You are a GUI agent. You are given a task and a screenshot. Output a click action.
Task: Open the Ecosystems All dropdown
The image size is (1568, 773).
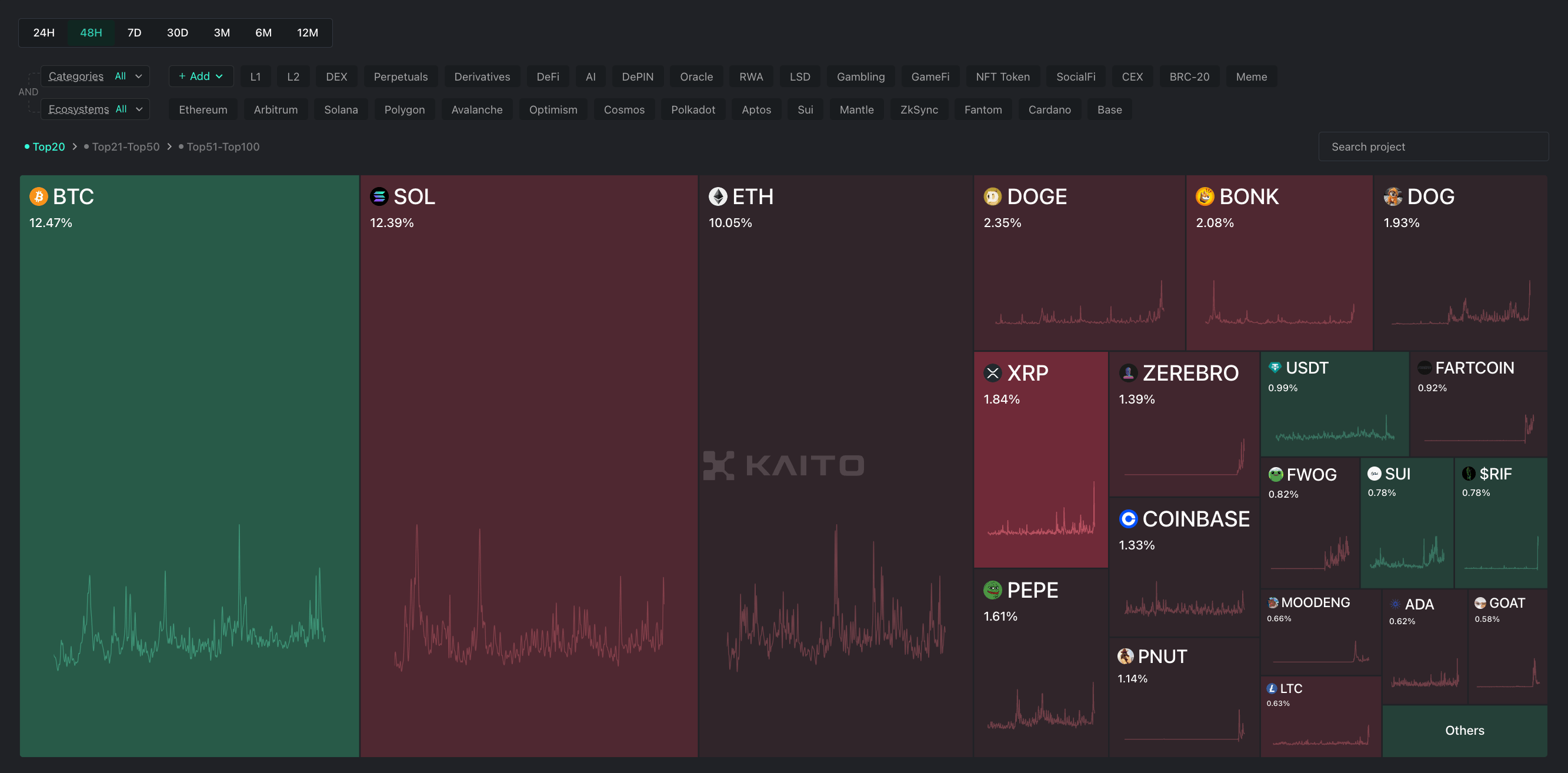[95, 109]
